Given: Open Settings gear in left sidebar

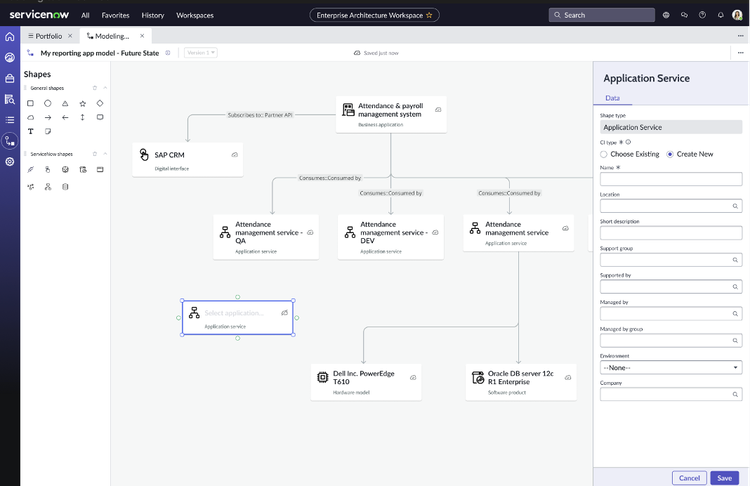Looking at the screenshot, I should point(10,162).
